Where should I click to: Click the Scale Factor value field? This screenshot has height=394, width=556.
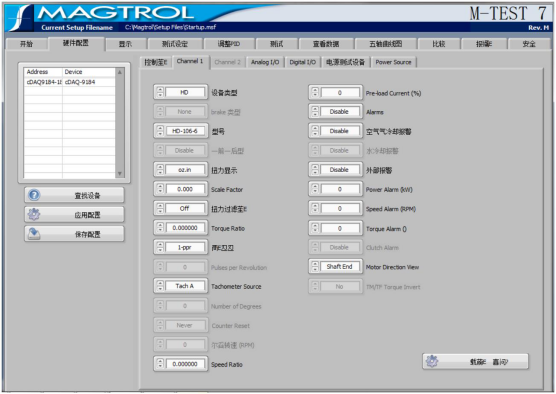pyautogui.click(x=185, y=189)
